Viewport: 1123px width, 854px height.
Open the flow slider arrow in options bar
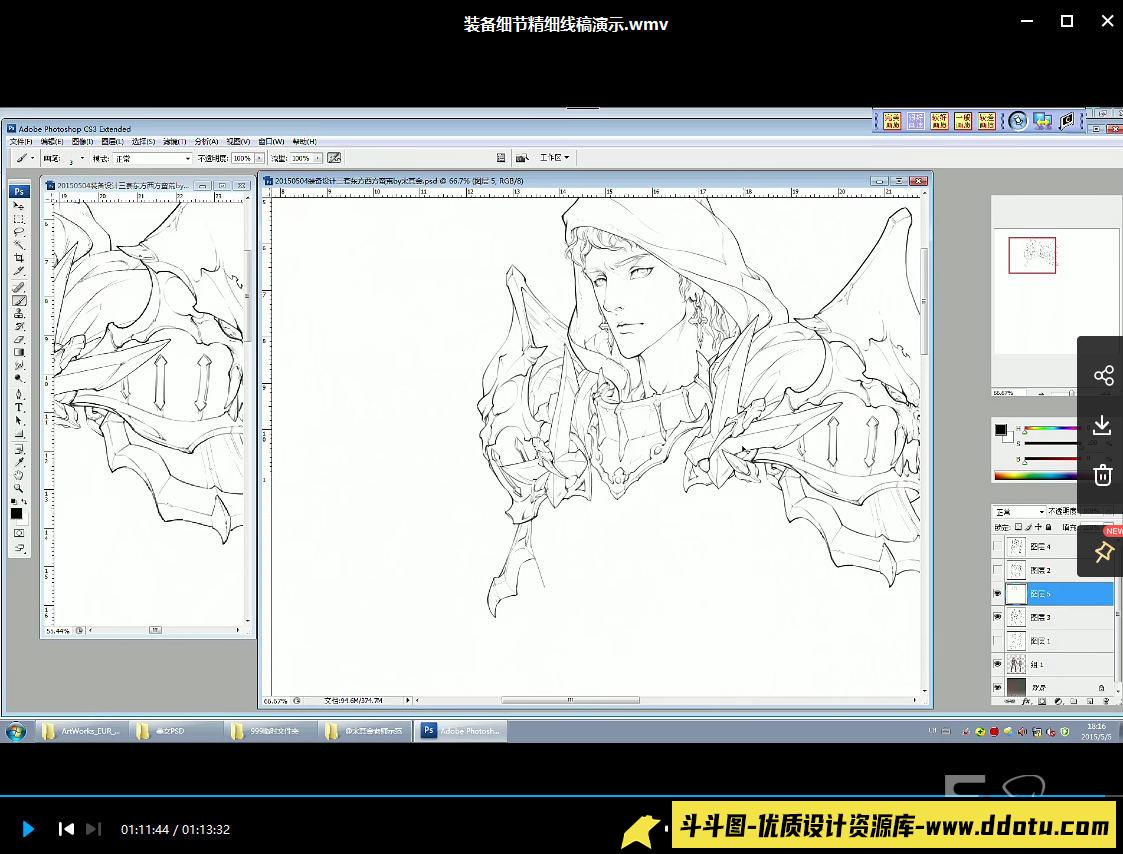(317, 158)
